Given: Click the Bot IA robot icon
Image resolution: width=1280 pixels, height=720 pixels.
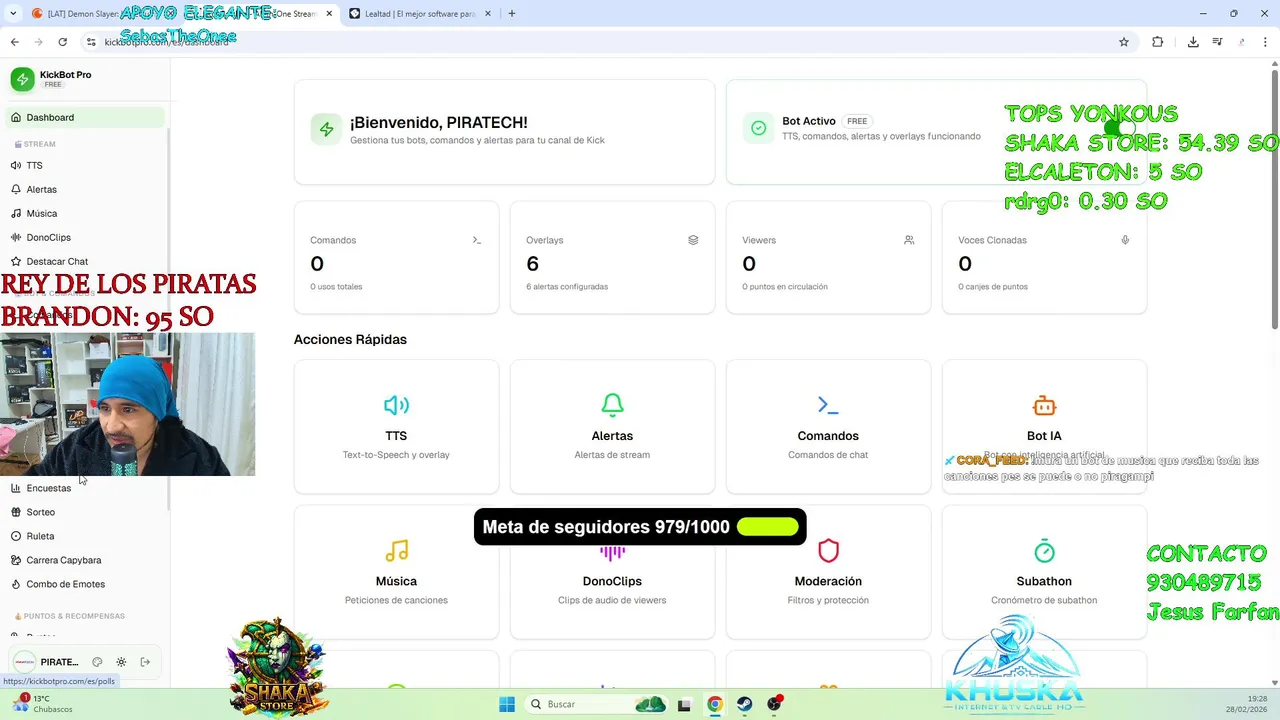Looking at the screenshot, I should pos(1044,405).
